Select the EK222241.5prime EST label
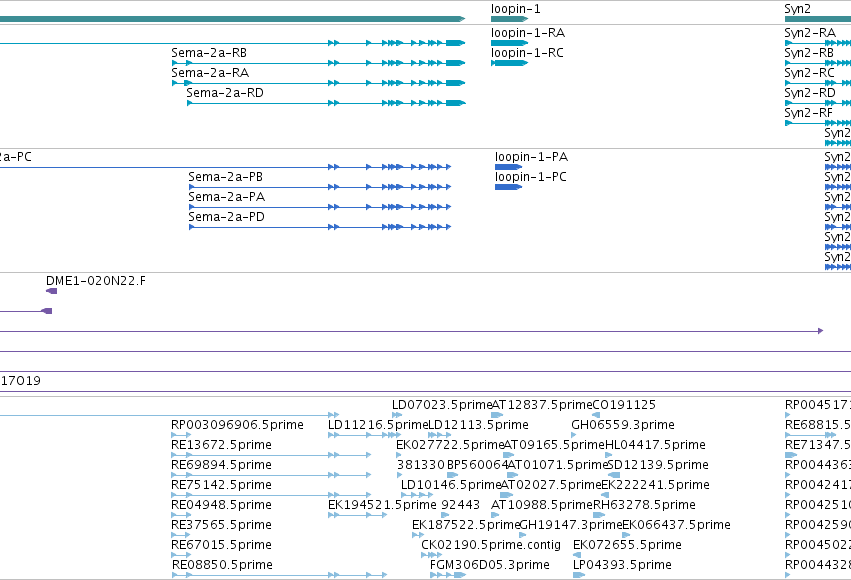Viewport: 851px width, 580px height. pyautogui.click(x=655, y=486)
